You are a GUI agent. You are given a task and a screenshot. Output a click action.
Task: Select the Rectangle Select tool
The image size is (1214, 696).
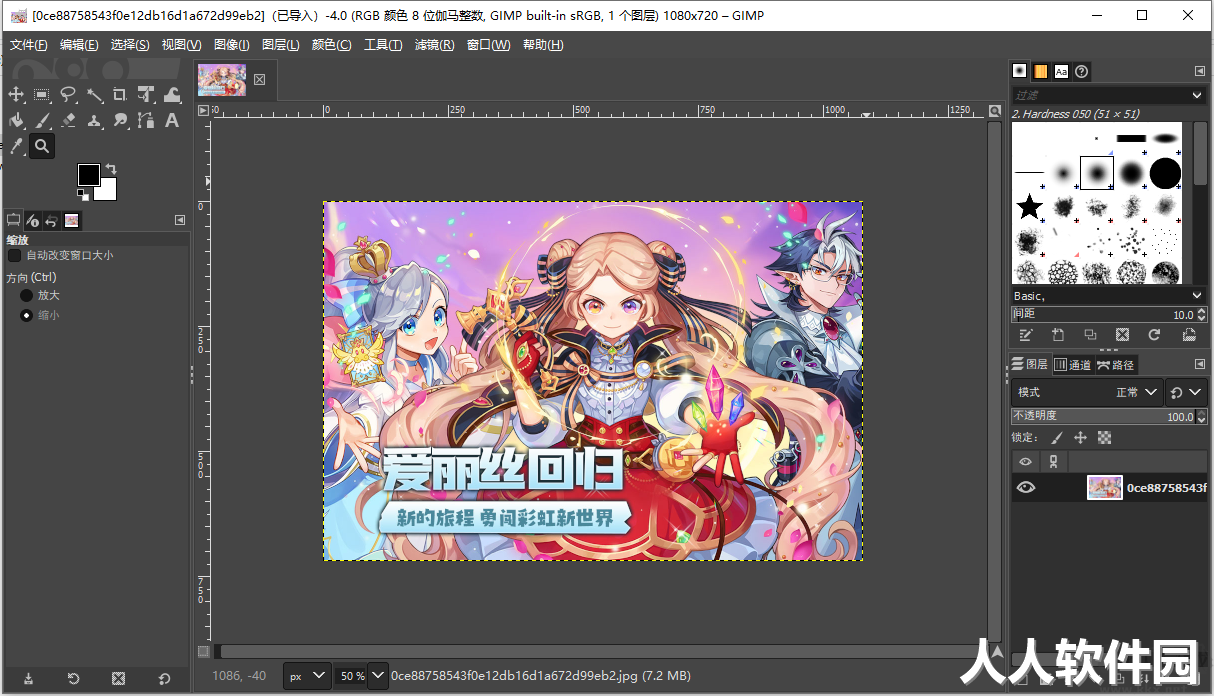point(42,95)
